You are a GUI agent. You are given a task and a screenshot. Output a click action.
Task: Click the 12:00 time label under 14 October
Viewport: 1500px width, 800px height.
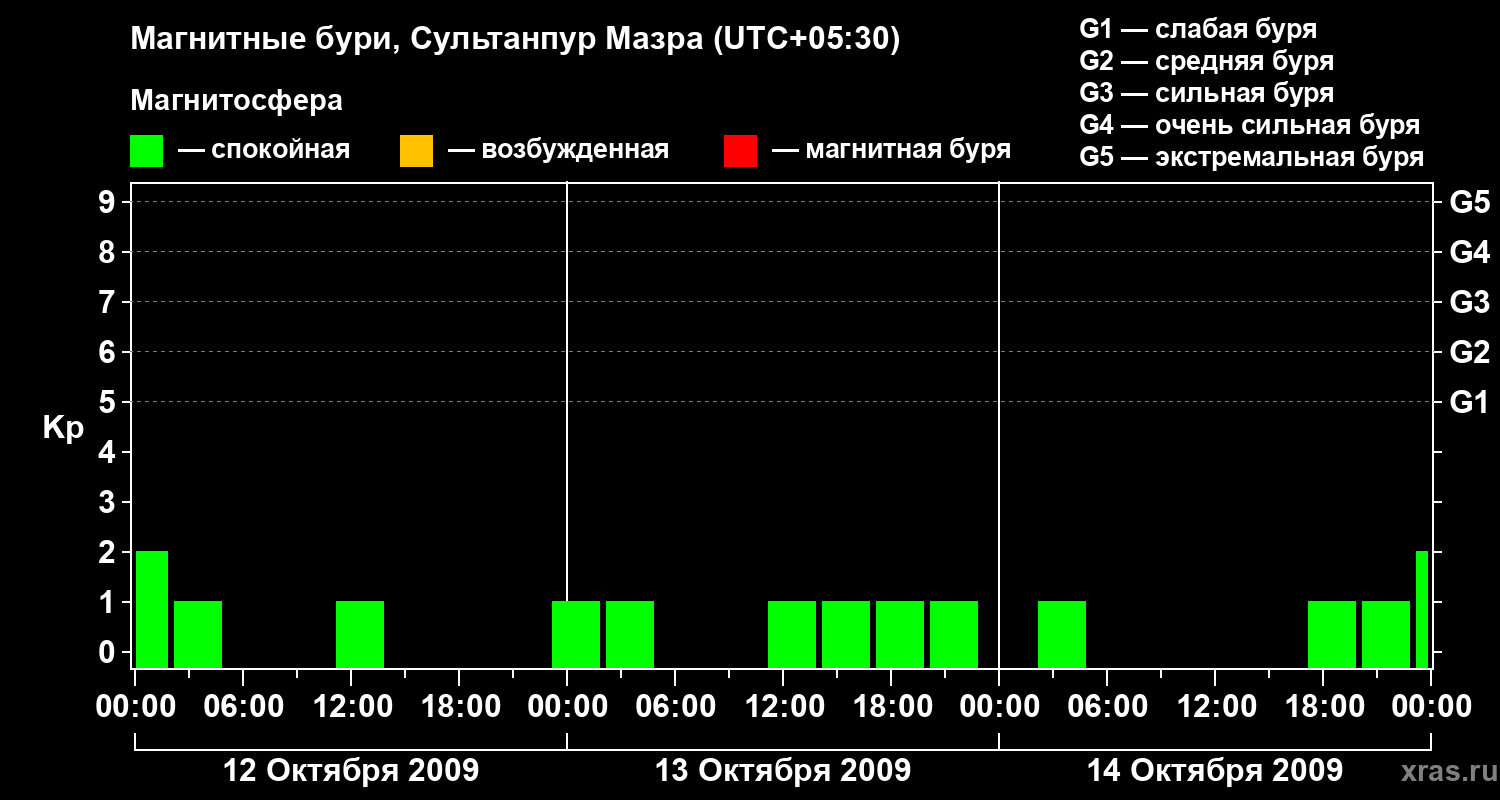point(1215,707)
